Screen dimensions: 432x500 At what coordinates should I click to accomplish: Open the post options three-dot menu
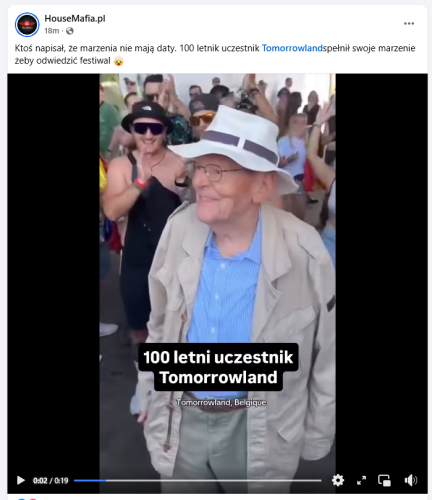tap(409, 23)
